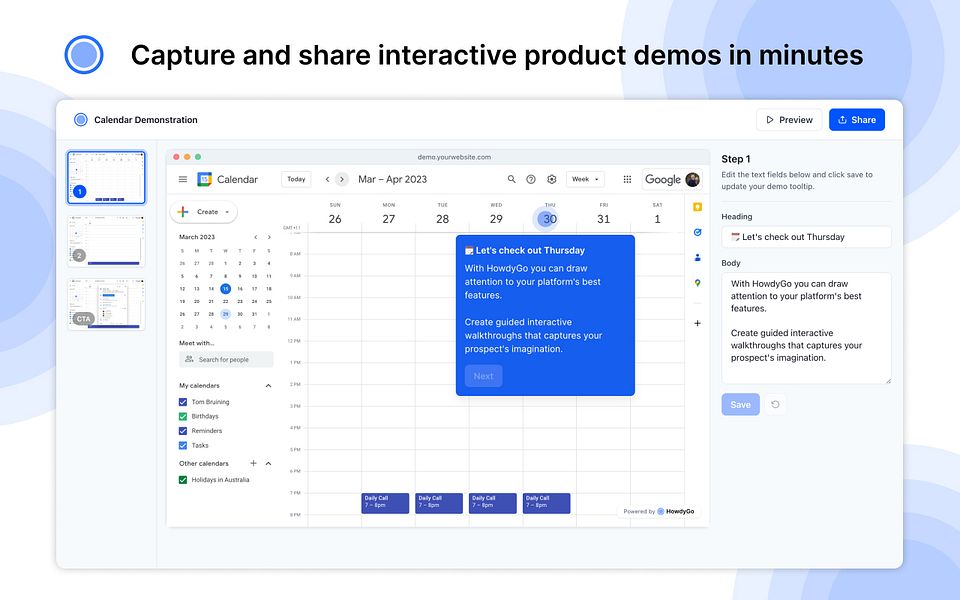Select the CTA slide thumbnail

pyautogui.click(x=107, y=304)
